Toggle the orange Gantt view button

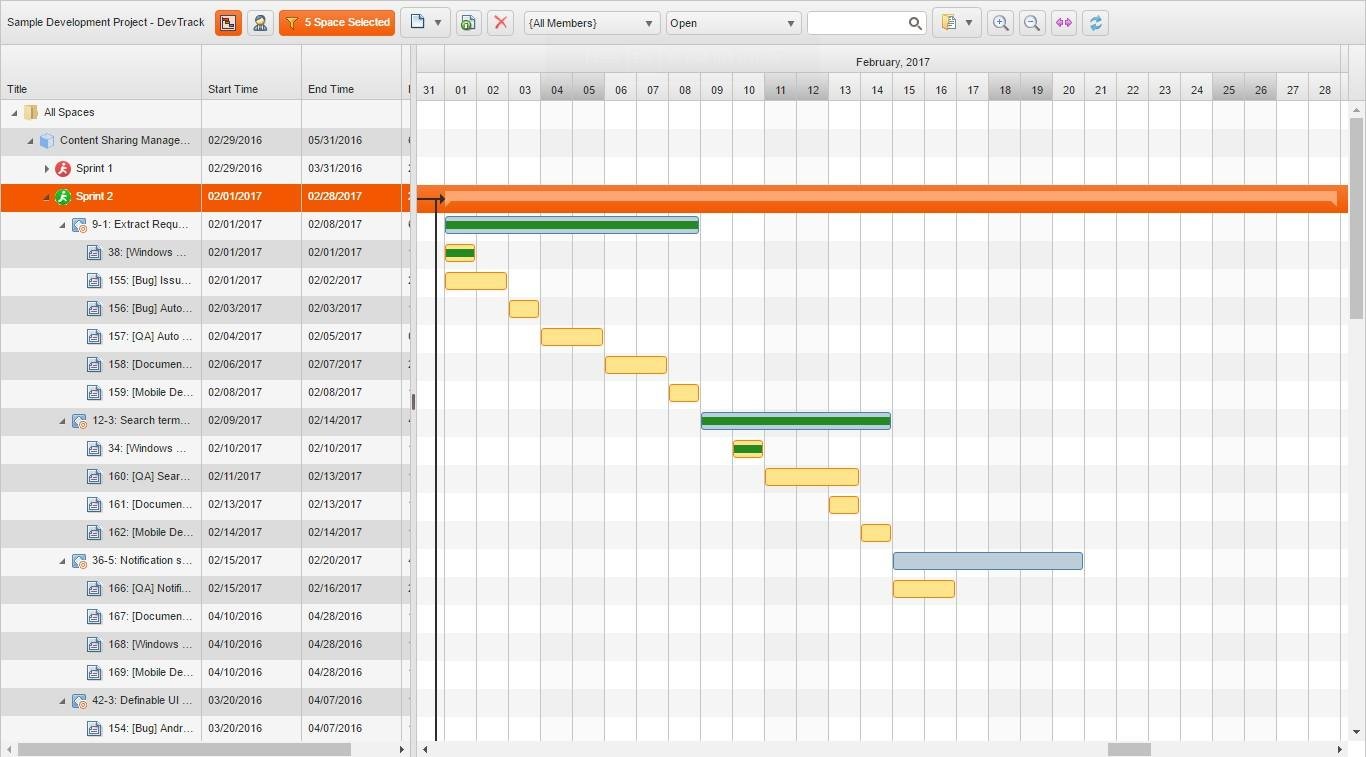228,23
